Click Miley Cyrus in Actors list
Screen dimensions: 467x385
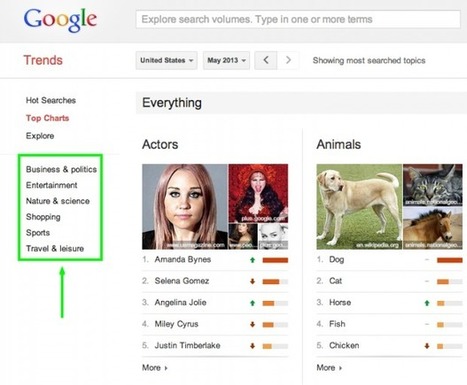tap(176, 324)
